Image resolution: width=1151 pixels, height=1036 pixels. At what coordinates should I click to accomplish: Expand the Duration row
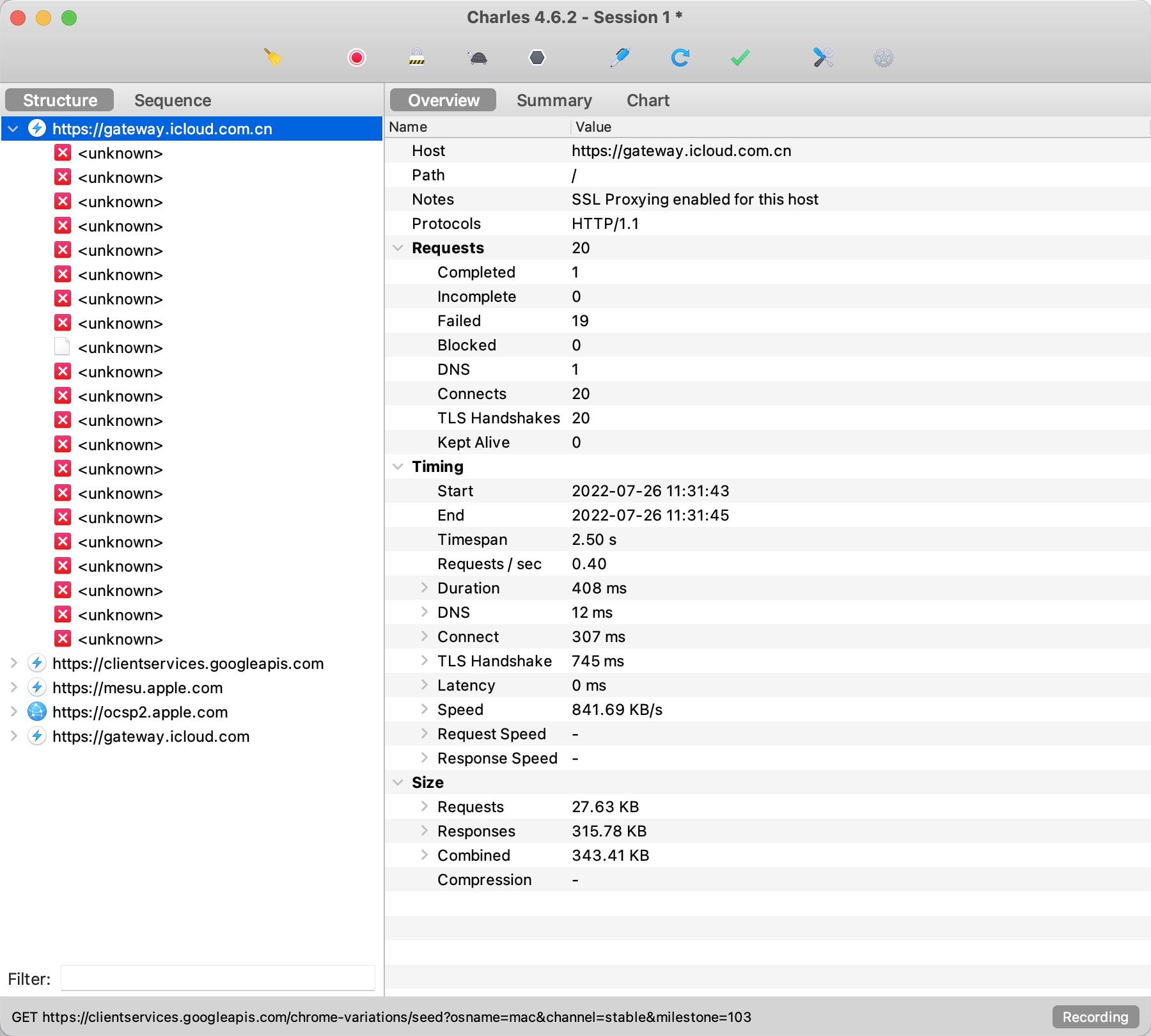(424, 588)
